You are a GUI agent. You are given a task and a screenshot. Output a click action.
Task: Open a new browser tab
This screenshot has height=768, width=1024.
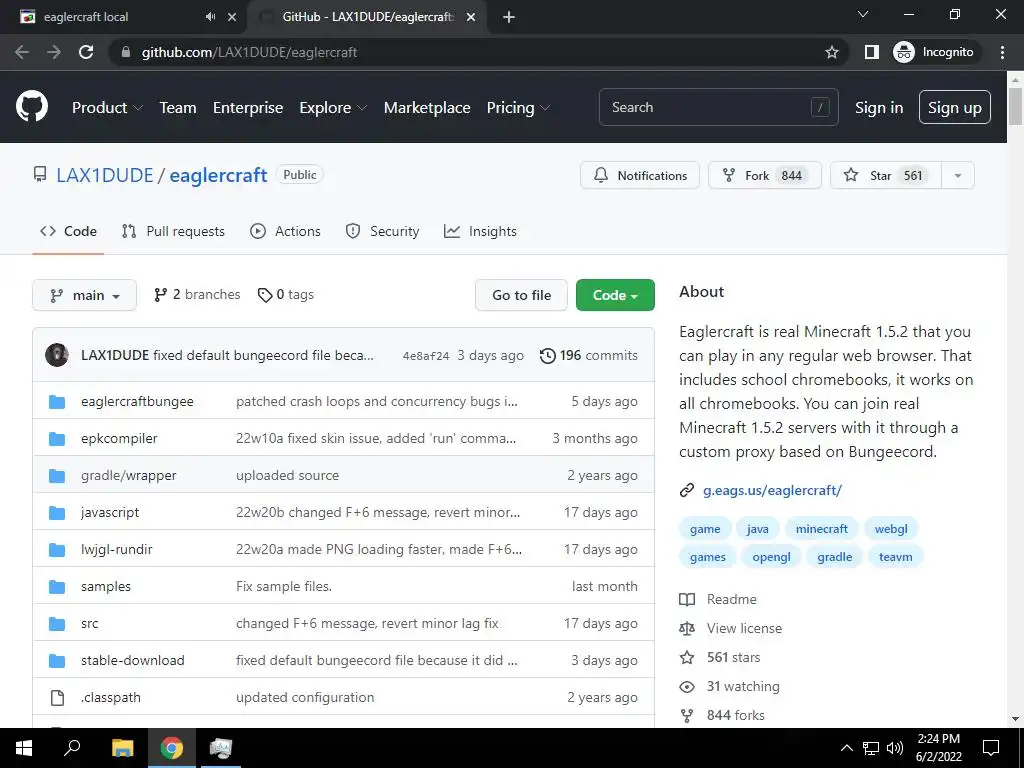pyautogui.click(x=509, y=17)
